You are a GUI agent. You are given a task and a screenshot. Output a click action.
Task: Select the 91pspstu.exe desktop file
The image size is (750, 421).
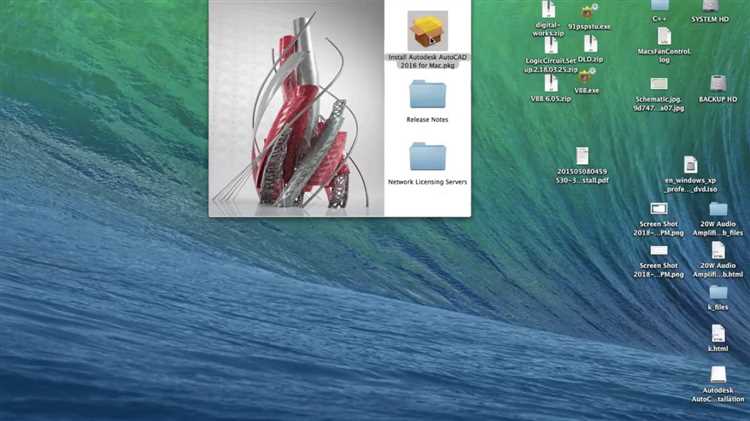pos(589,11)
